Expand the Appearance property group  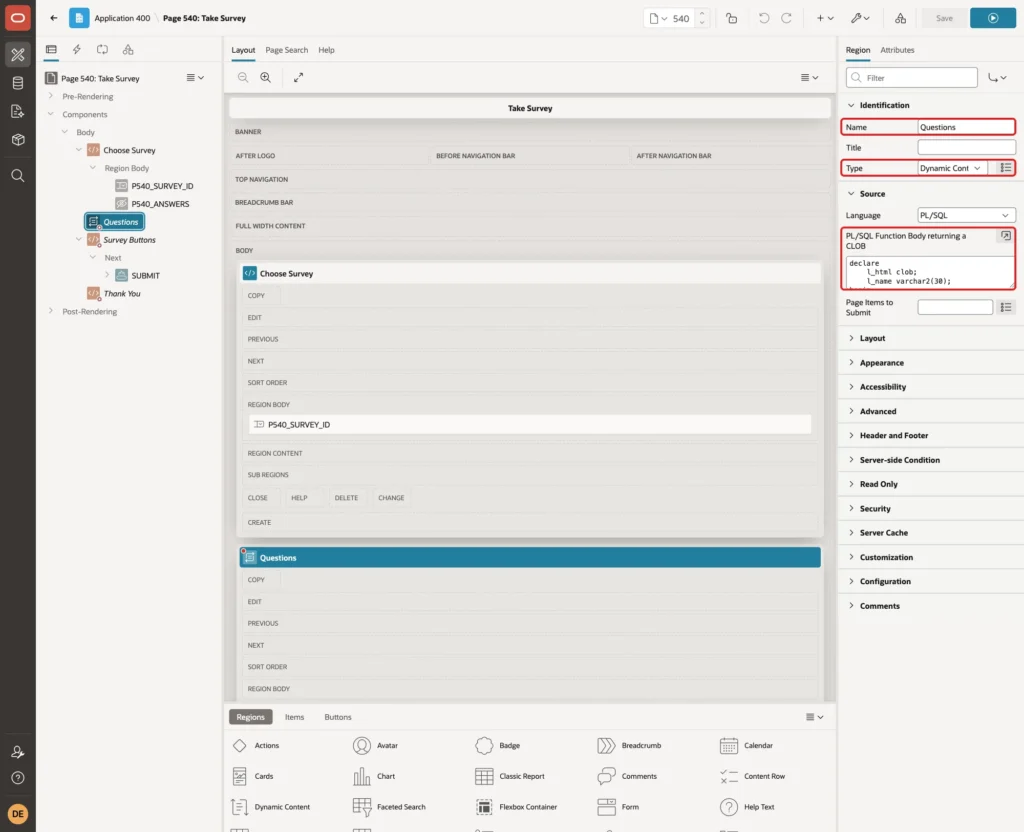point(851,362)
